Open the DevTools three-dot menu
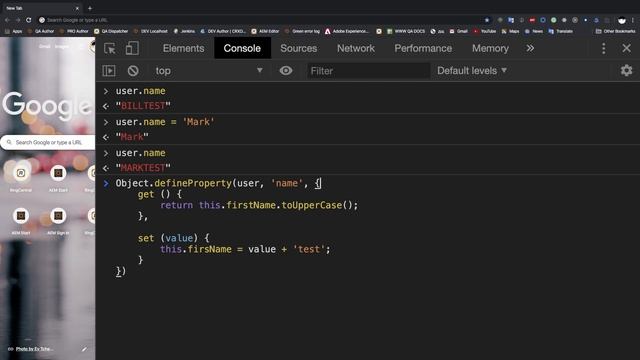Image resolution: width=640 pixels, height=360 pixels. pos(604,48)
